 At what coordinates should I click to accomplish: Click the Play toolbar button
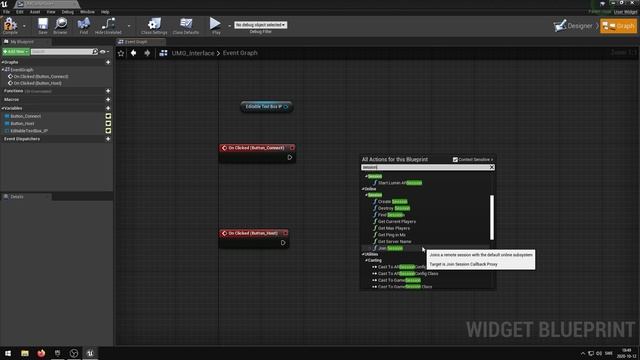point(216,25)
